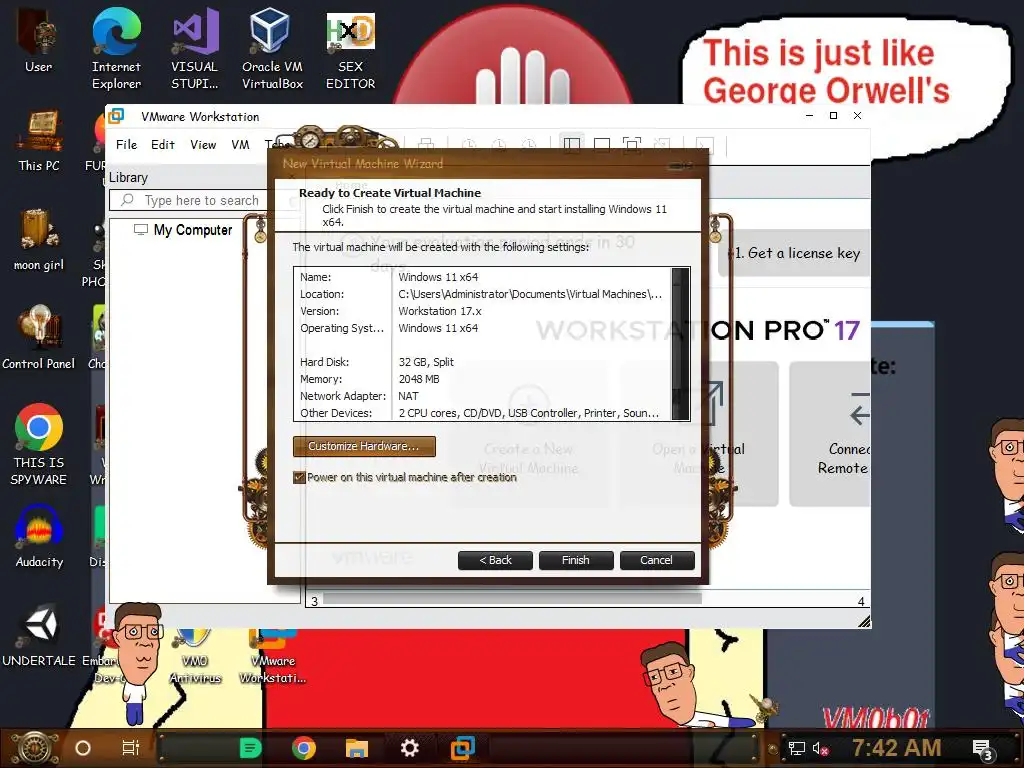Click Connect to Remote server tile
The image size is (1024, 768).
(830, 434)
